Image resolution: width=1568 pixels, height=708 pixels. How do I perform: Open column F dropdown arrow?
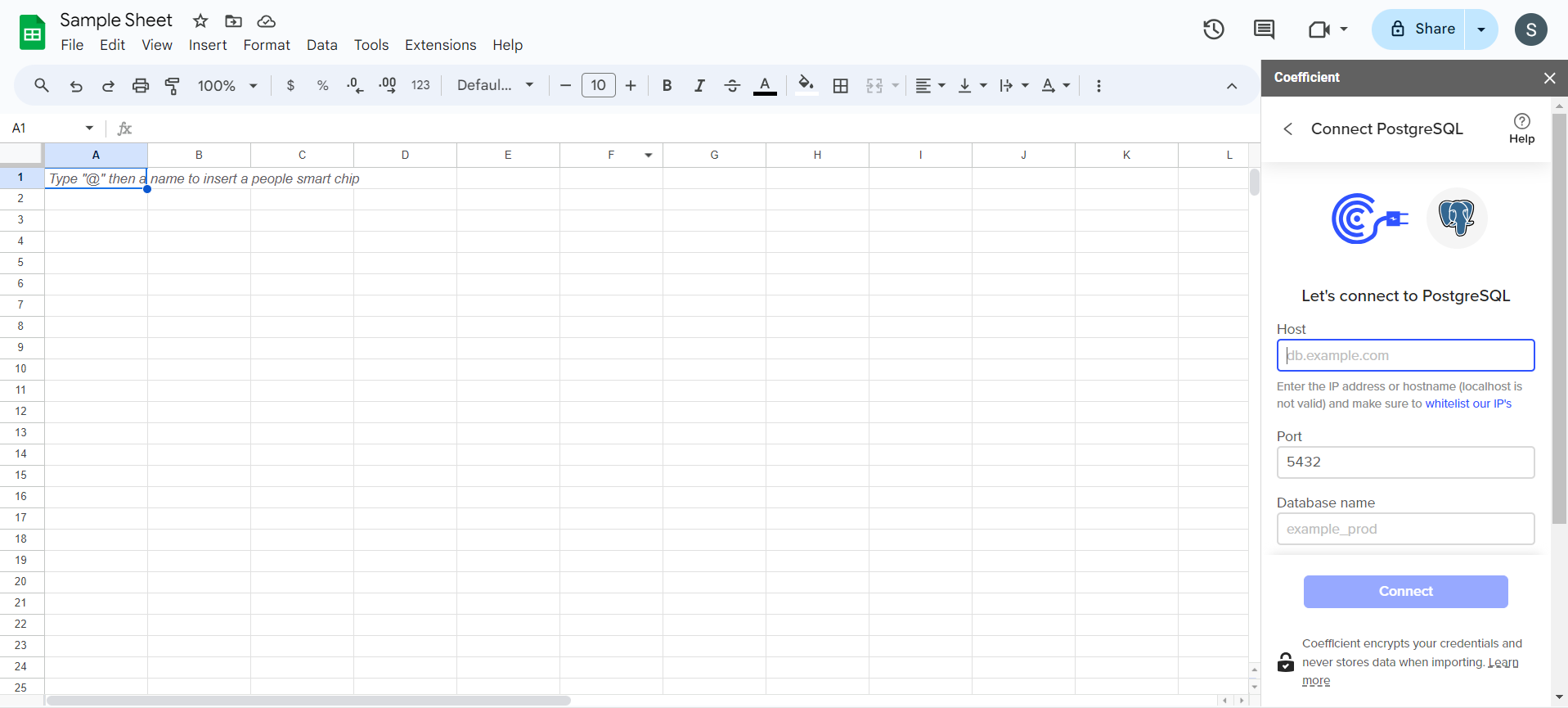point(648,155)
